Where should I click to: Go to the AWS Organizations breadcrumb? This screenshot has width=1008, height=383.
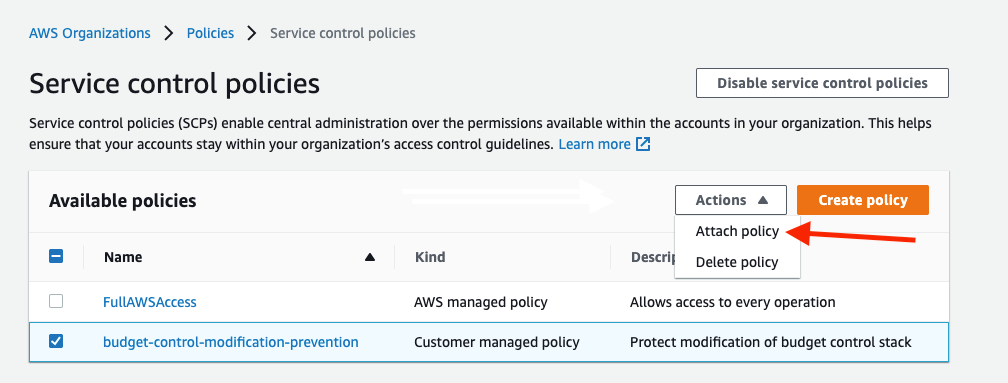[x=90, y=33]
